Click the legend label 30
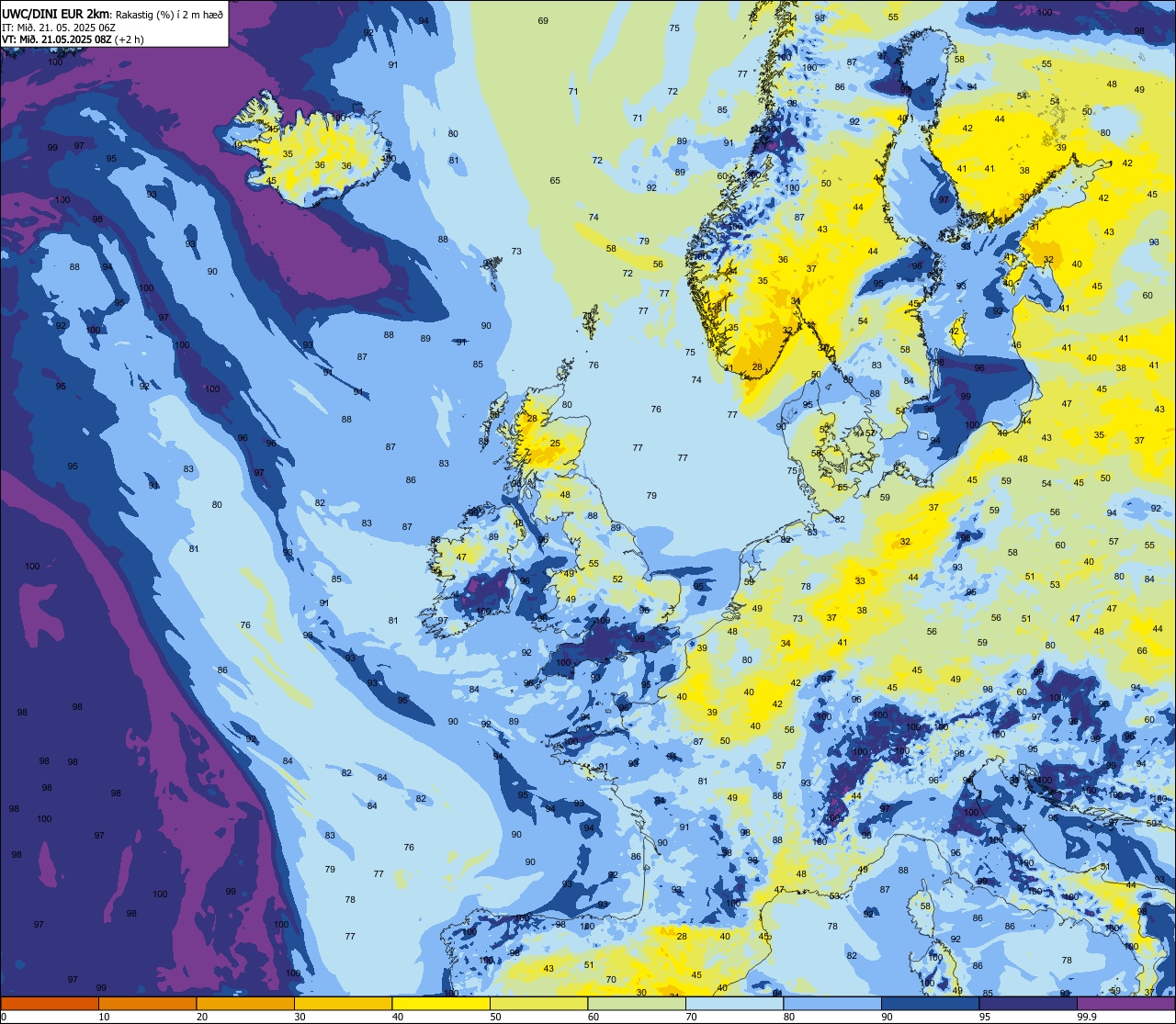The height and width of the screenshot is (1024, 1176). [300, 1017]
